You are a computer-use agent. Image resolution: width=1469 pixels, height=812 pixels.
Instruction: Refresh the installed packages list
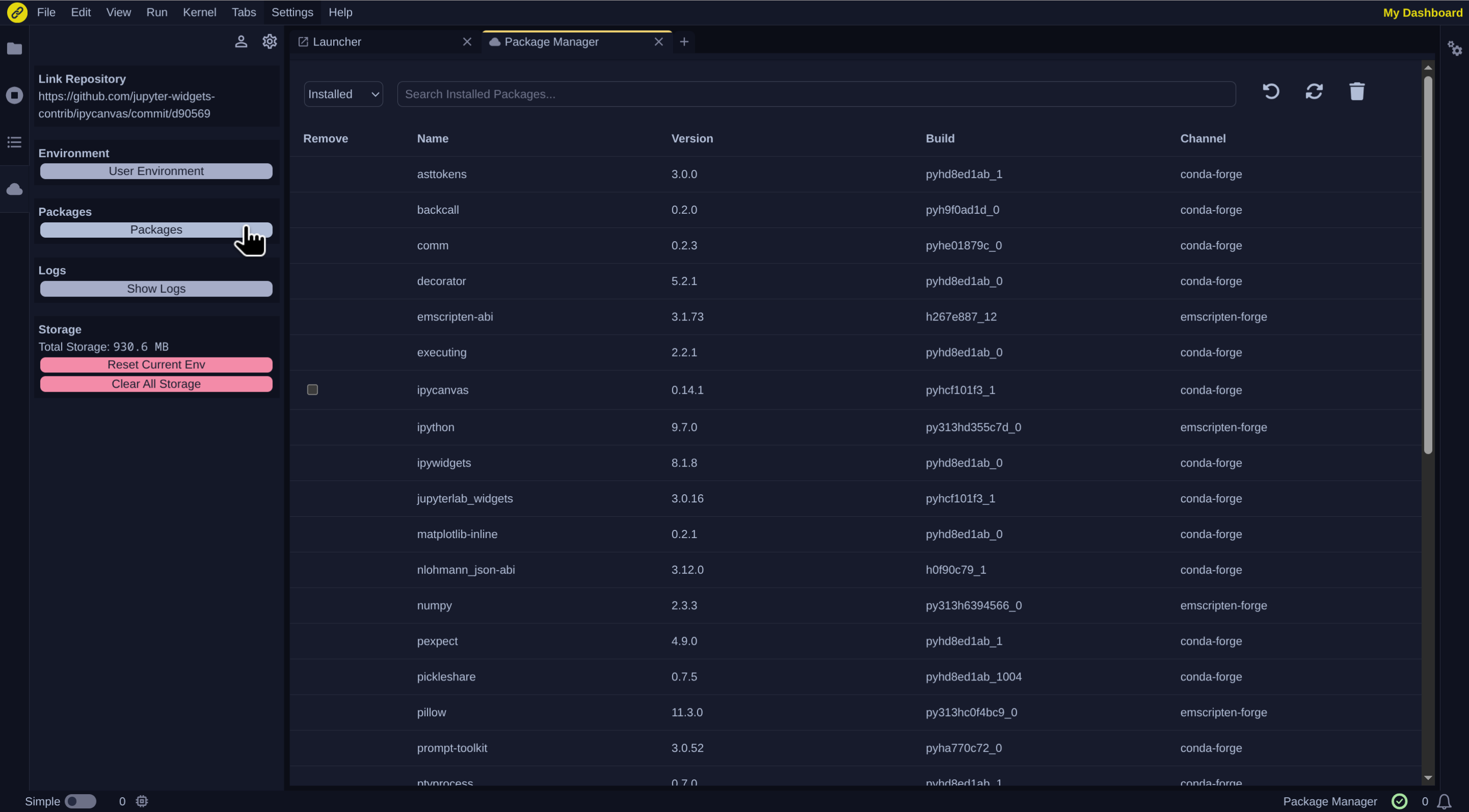click(x=1314, y=91)
